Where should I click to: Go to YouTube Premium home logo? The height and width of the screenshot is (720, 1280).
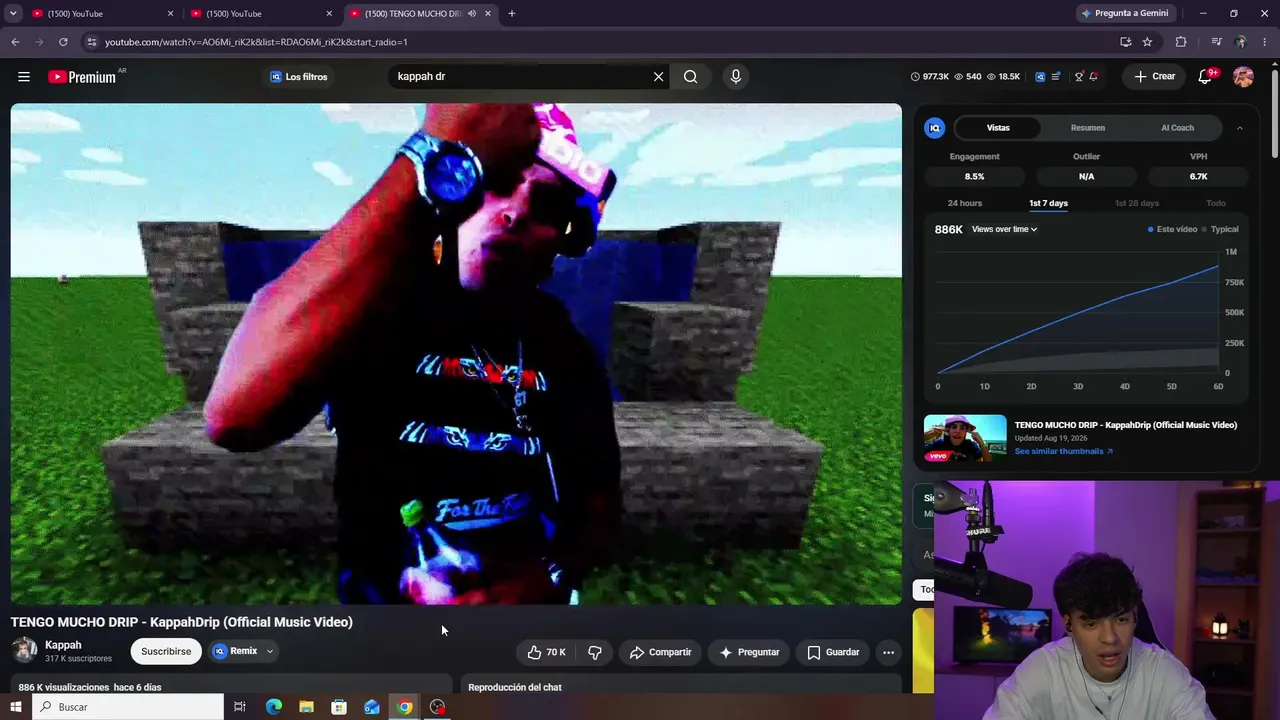tap(82, 77)
